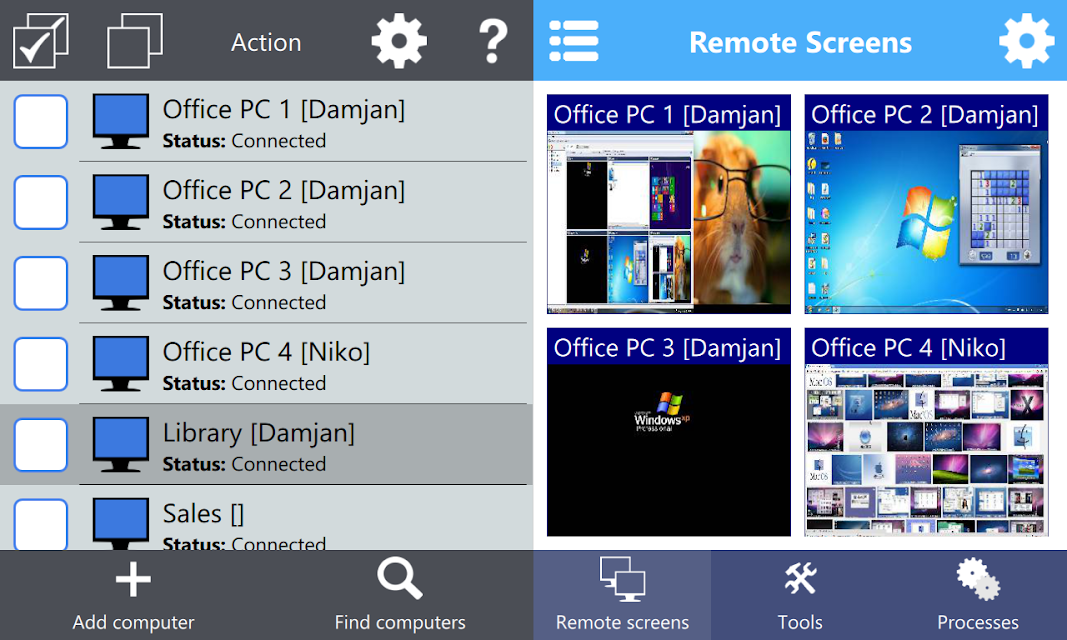Check the Office PC 4 [Niko] checkbox
Viewport: 1067px width, 640px height.
pos(41,364)
